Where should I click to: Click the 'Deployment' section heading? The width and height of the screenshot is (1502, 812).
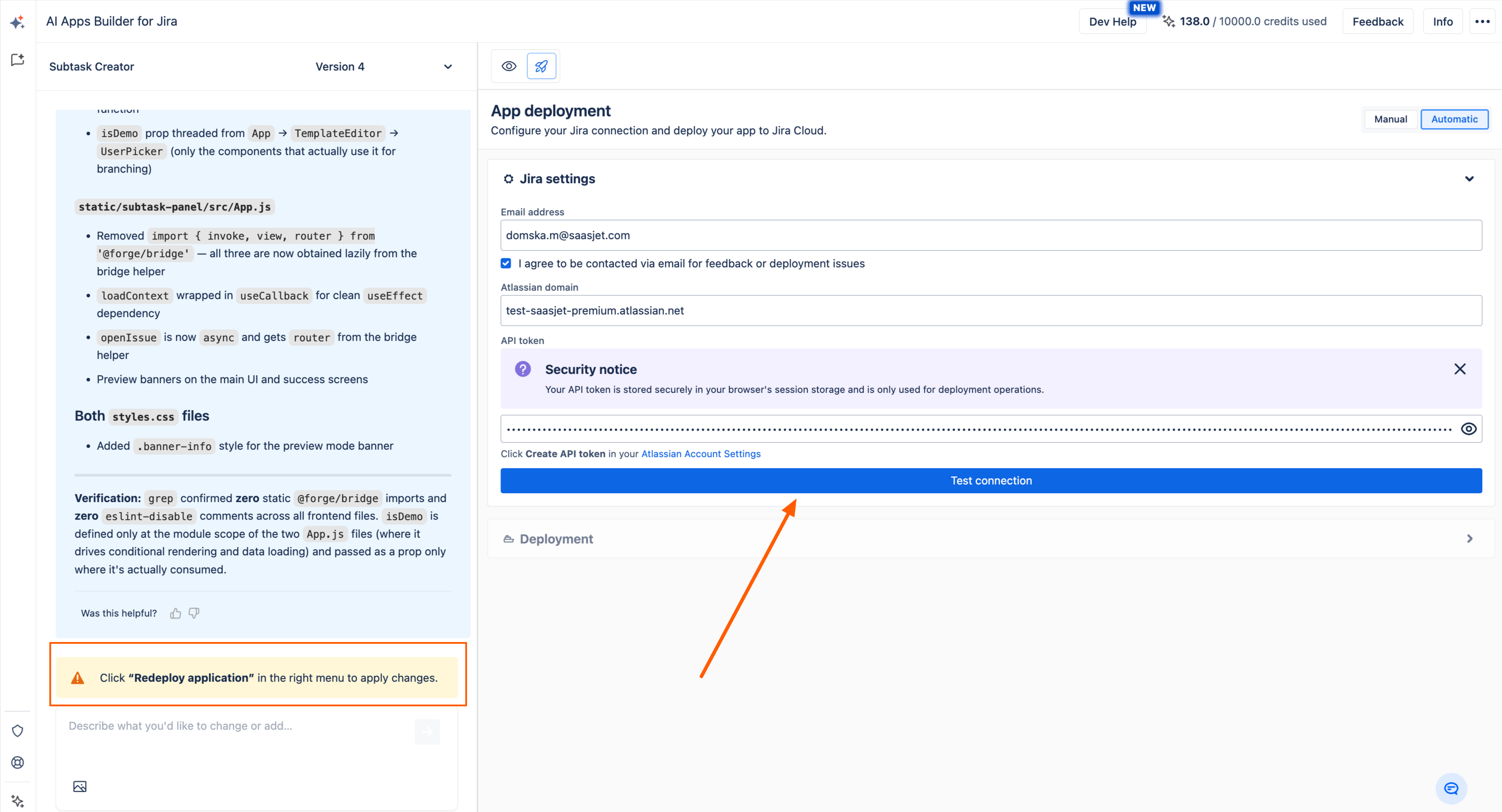pos(556,539)
